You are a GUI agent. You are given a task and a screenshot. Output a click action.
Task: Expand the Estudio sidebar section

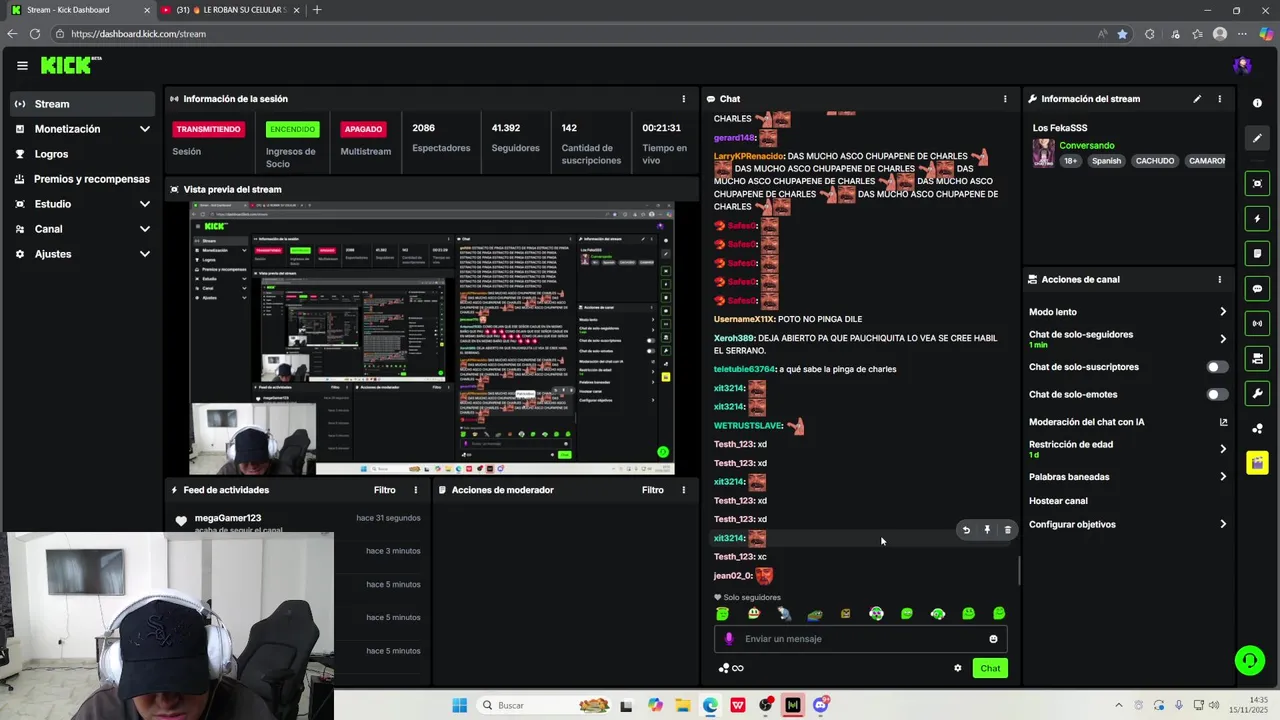(x=144, y=204)
